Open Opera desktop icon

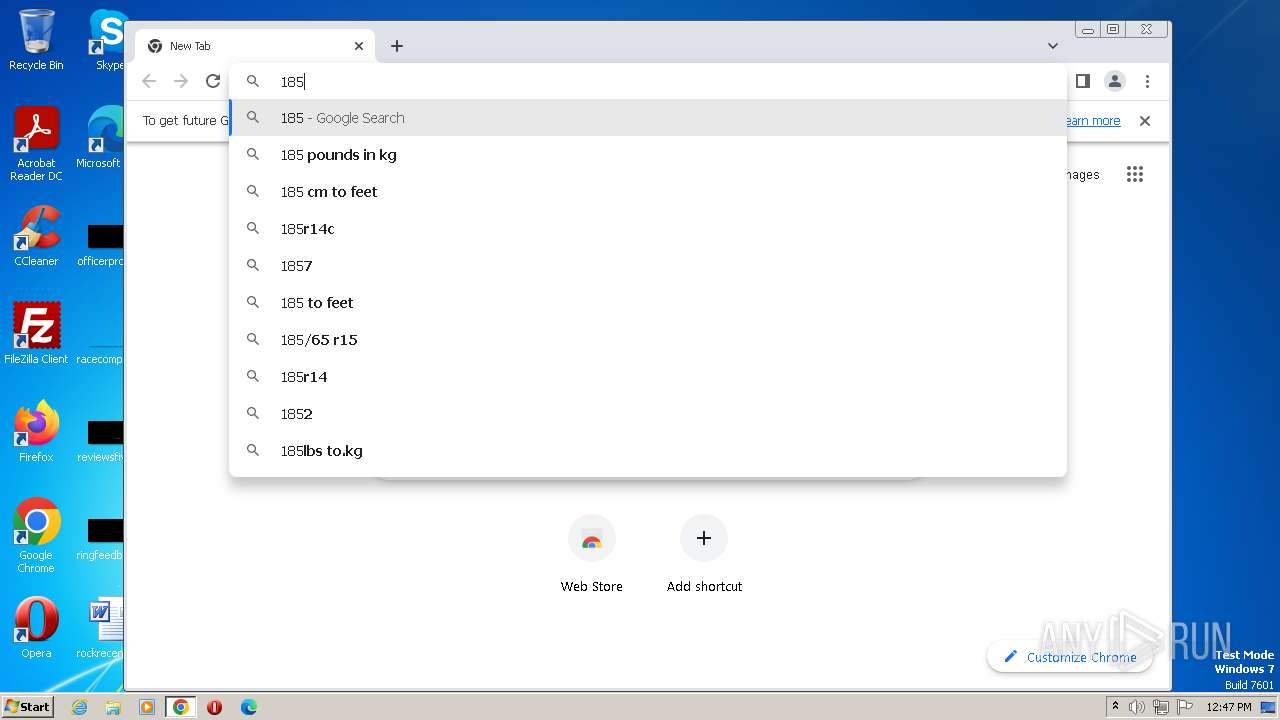[x=36, y=628]
